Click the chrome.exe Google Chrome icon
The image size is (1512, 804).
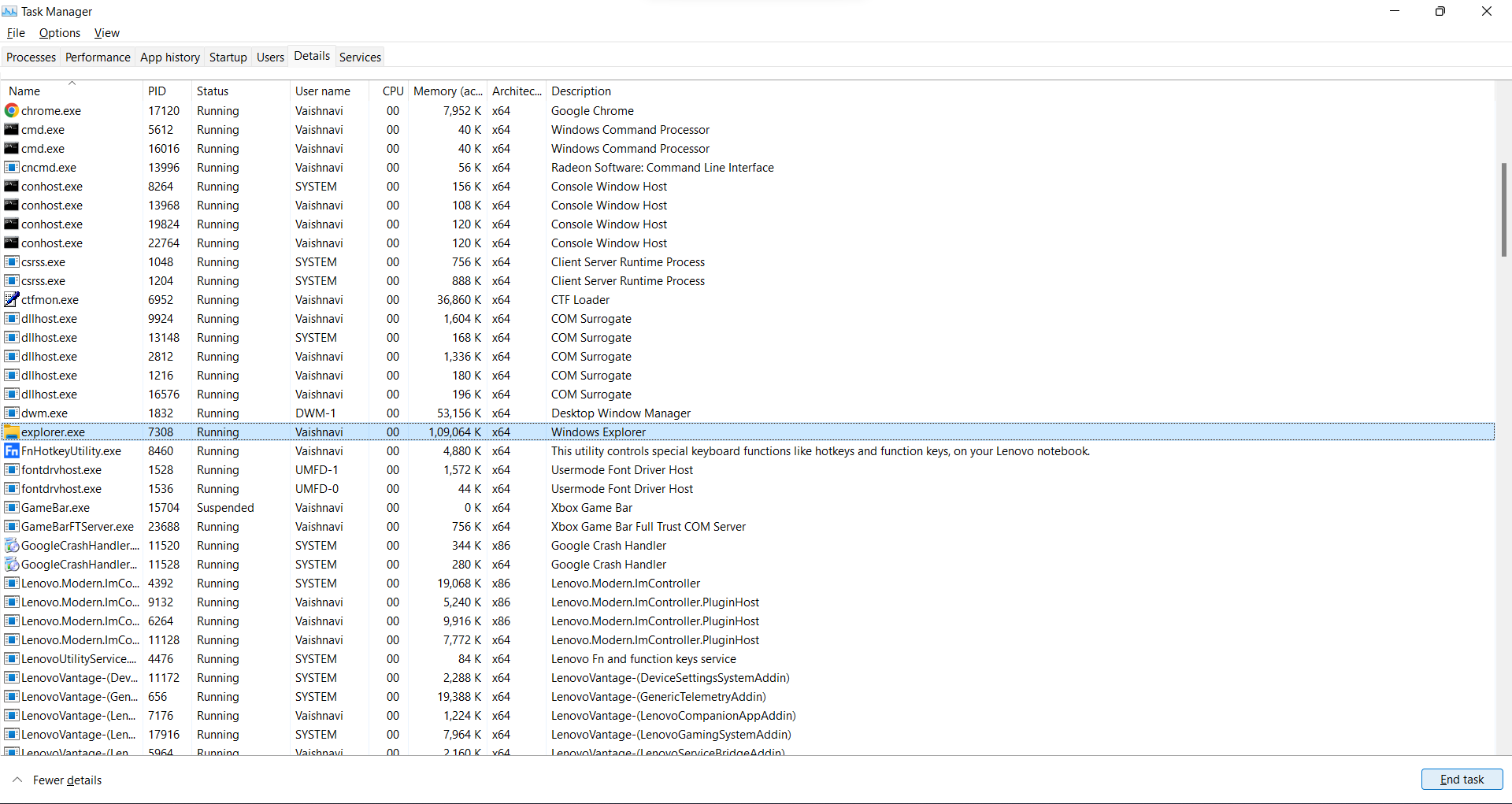click(x=11, y=111)
